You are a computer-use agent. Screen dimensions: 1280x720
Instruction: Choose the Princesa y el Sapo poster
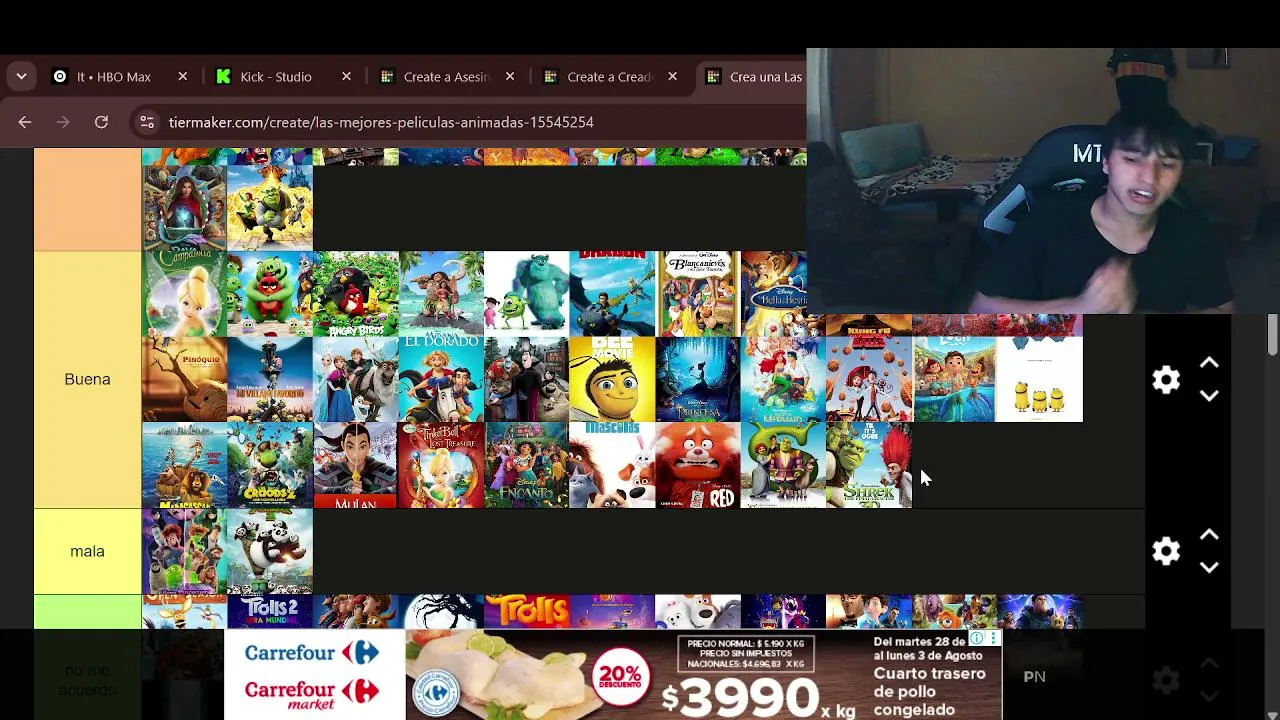(x=698, y=380)
